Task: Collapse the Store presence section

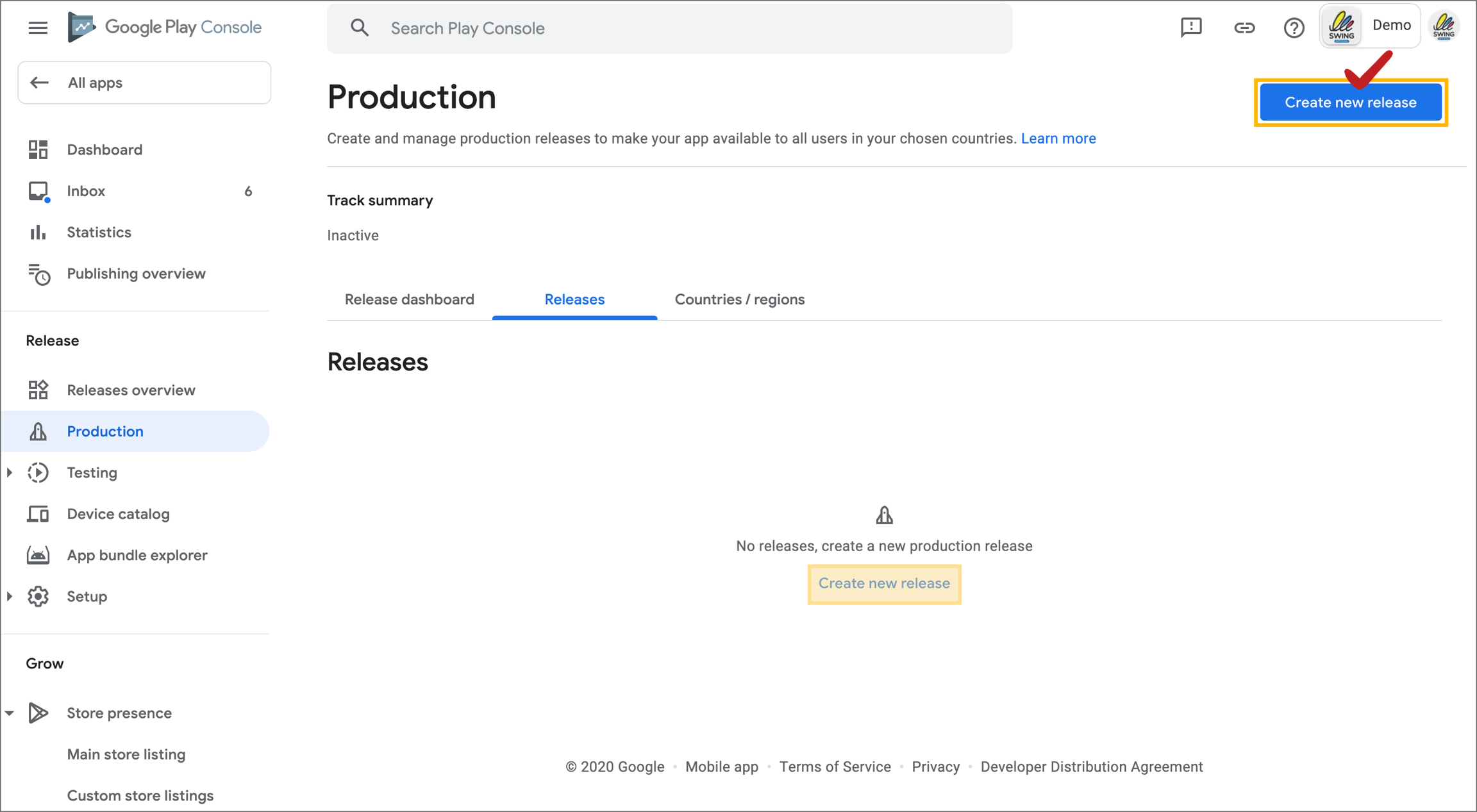Action: (x=10, y=713)
